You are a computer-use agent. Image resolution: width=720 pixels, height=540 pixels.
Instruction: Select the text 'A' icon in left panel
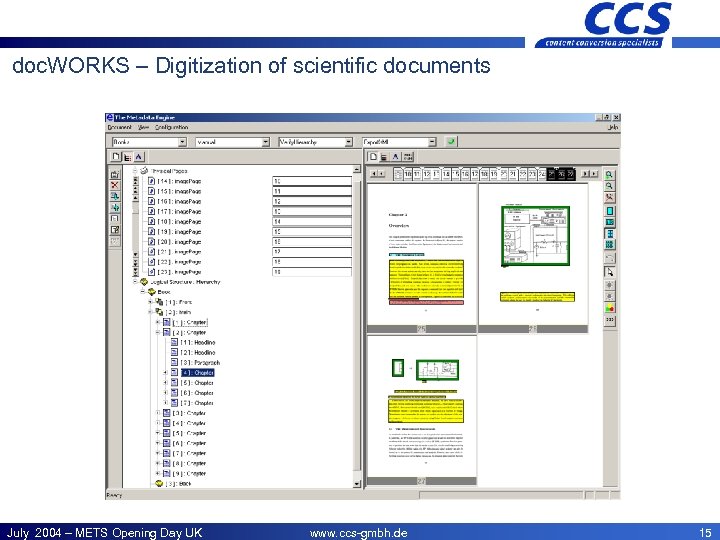pyautogui.click(x=139, y=157)
